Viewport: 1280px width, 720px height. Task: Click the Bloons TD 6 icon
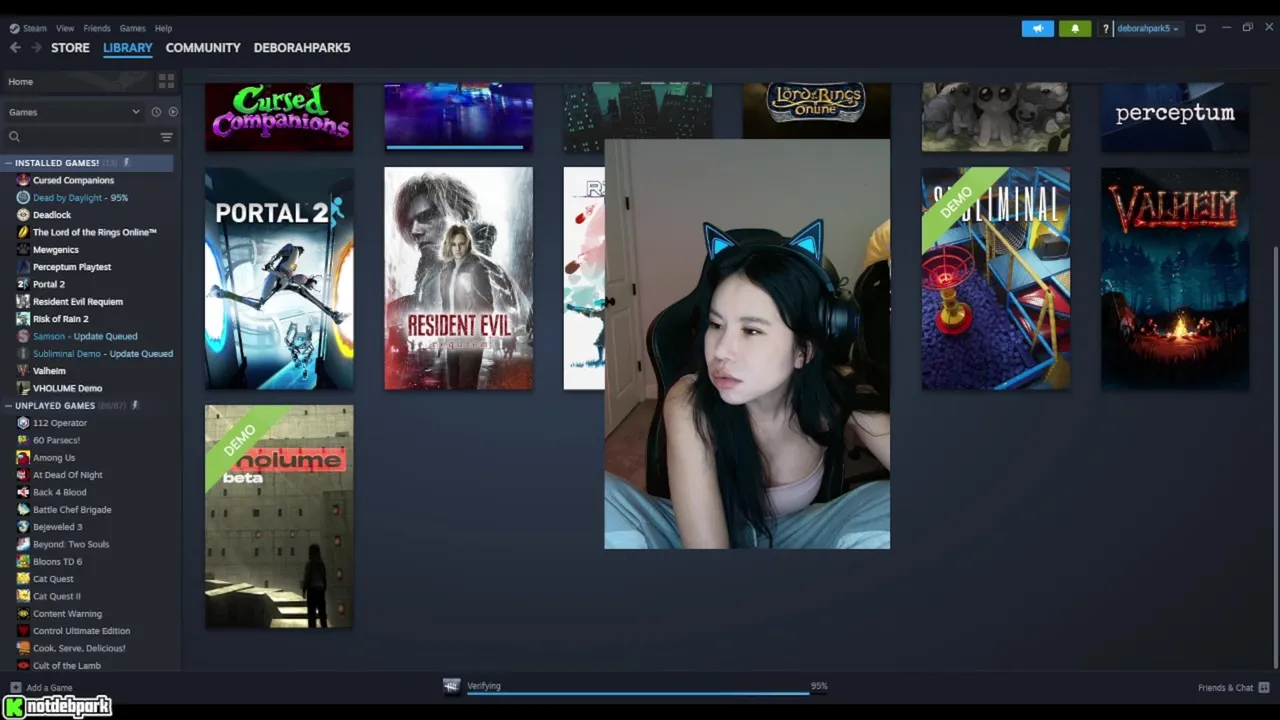coord(23,562)
